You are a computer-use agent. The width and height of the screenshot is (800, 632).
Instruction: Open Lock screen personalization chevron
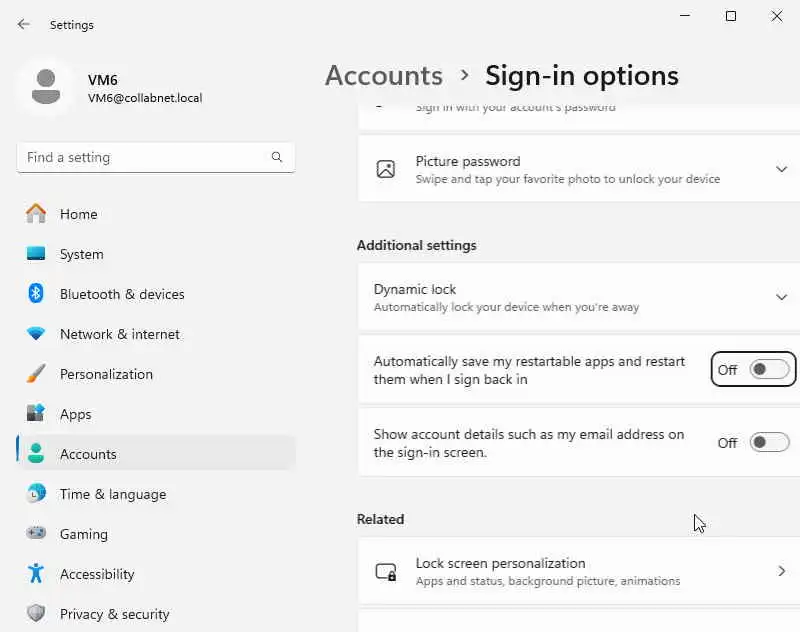click(781, 571)
